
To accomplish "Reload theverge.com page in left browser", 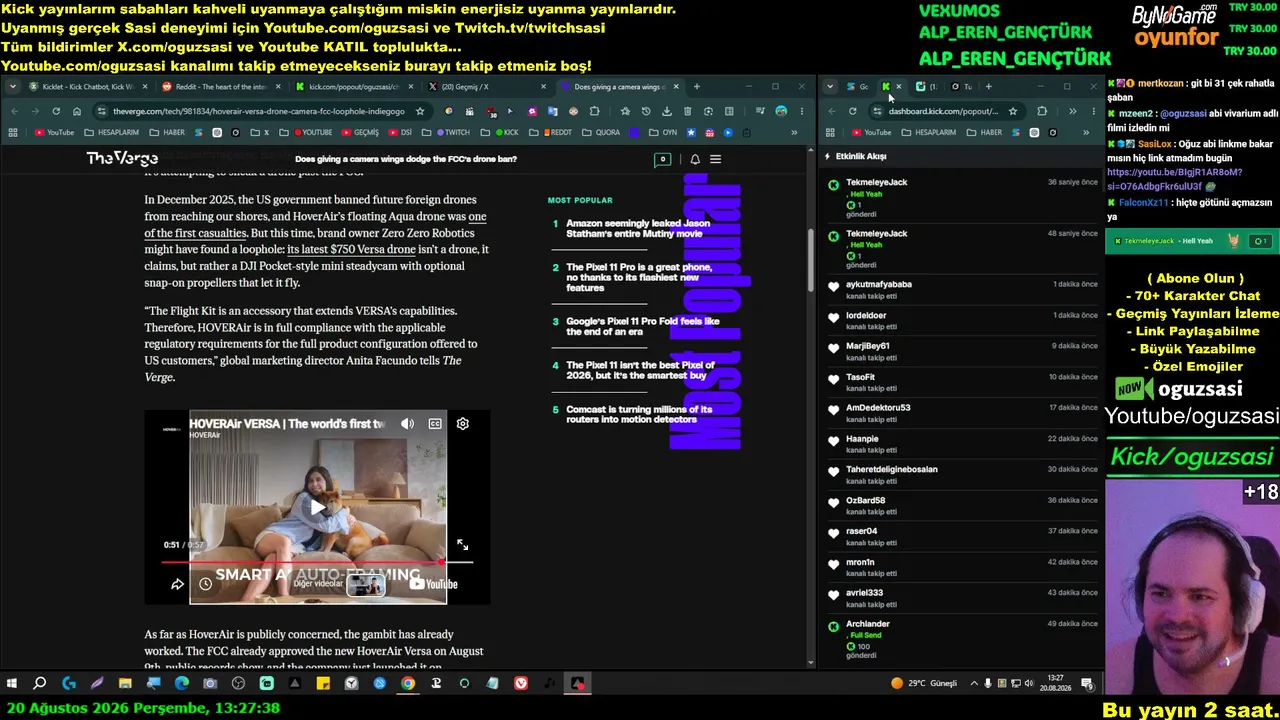I will pyautogui.click(x=56, y=111).
